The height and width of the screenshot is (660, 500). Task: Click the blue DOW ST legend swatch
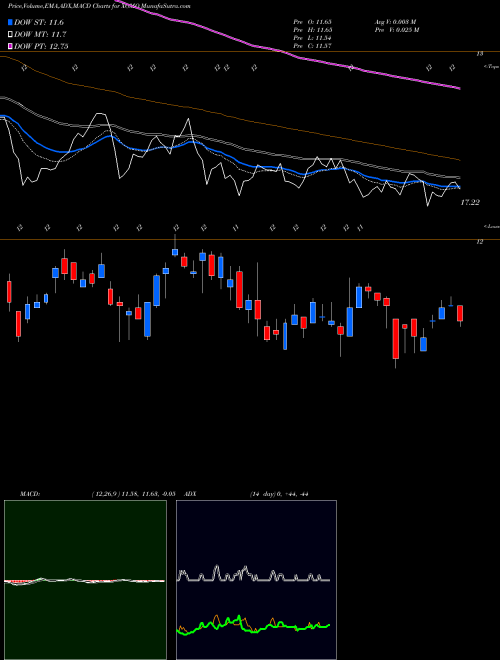coord(11,22)
